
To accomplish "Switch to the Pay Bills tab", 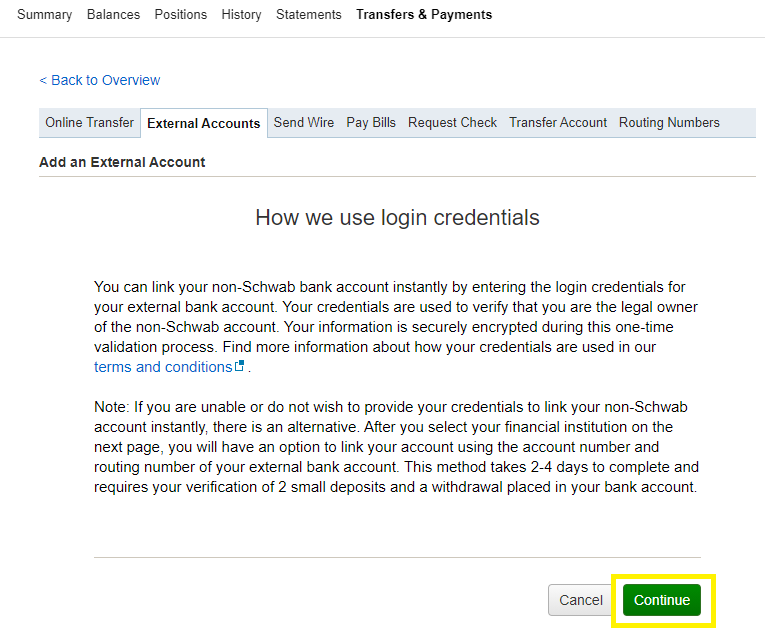I will coord(371,122).
